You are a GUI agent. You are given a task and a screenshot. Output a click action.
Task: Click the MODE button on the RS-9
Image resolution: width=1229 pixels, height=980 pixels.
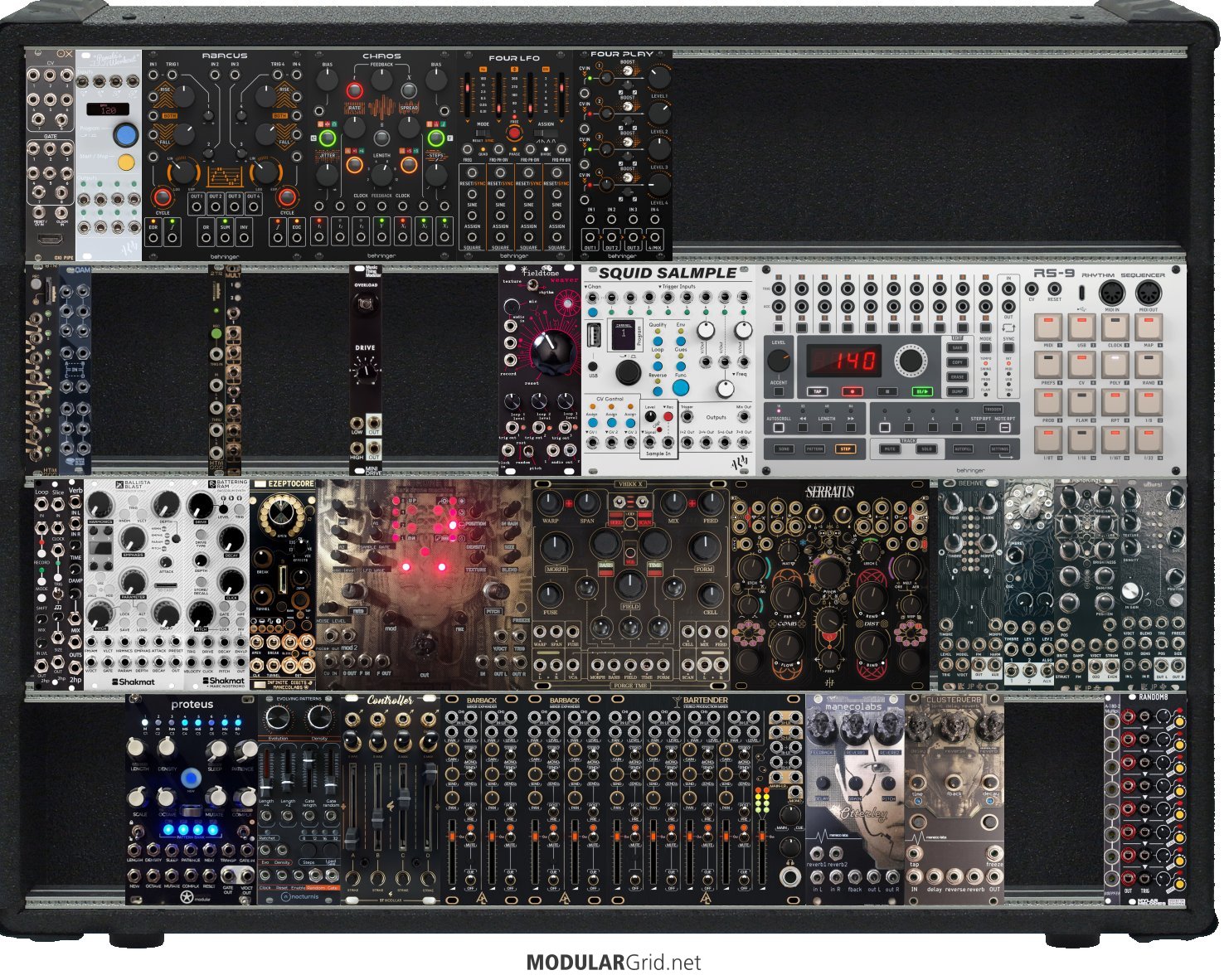pos(986,347)
